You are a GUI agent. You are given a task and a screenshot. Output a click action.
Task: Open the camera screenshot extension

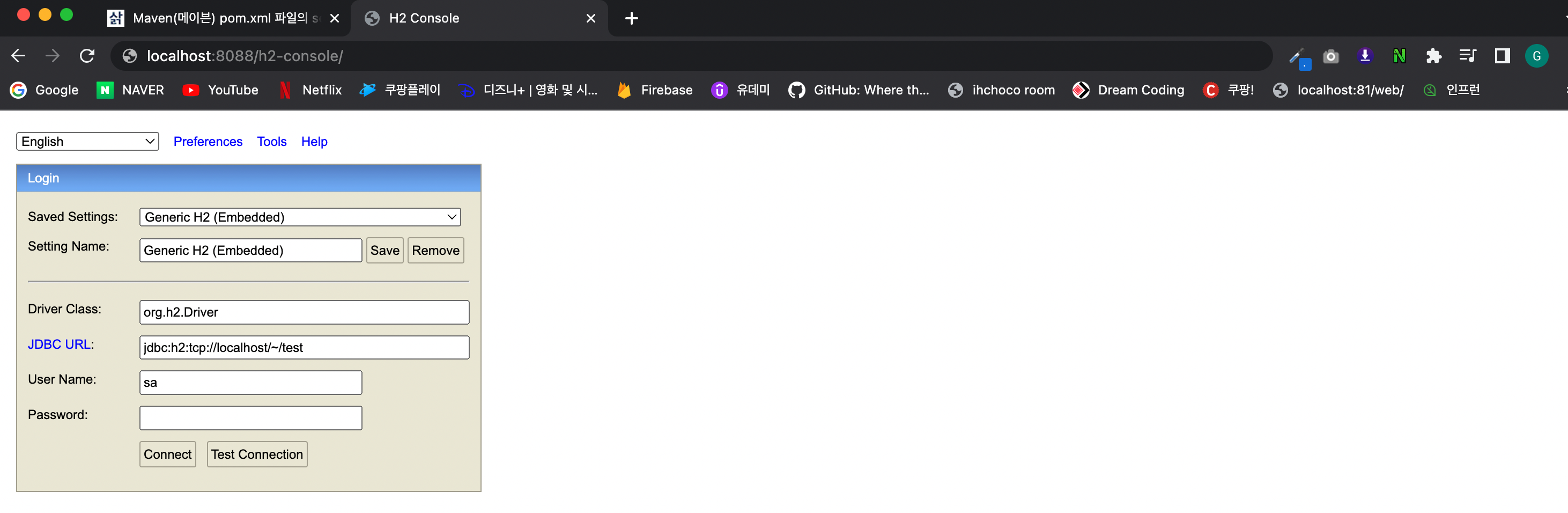pyautogui.click(x=1331, y=56)
